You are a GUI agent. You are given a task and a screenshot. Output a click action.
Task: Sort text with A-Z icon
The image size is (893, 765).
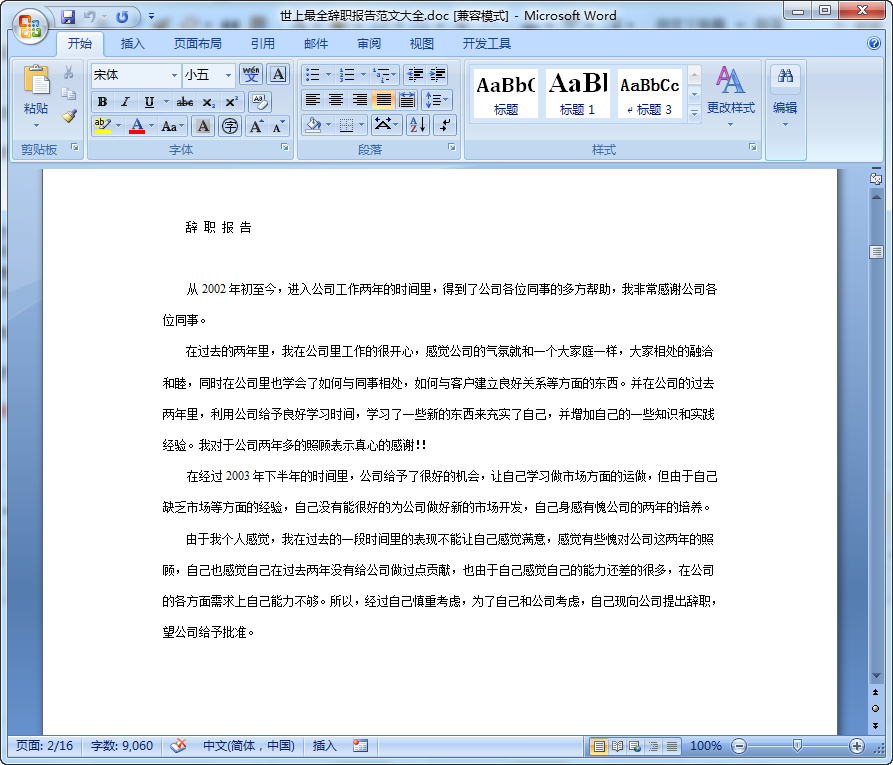point(417,125)
